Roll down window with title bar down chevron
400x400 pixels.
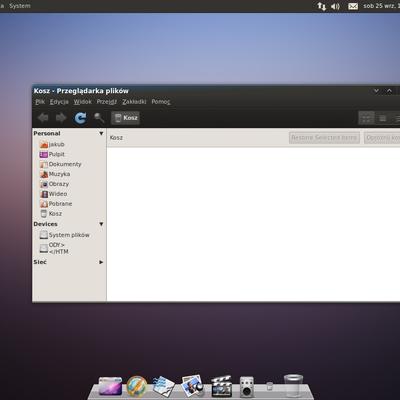(376, 91)
